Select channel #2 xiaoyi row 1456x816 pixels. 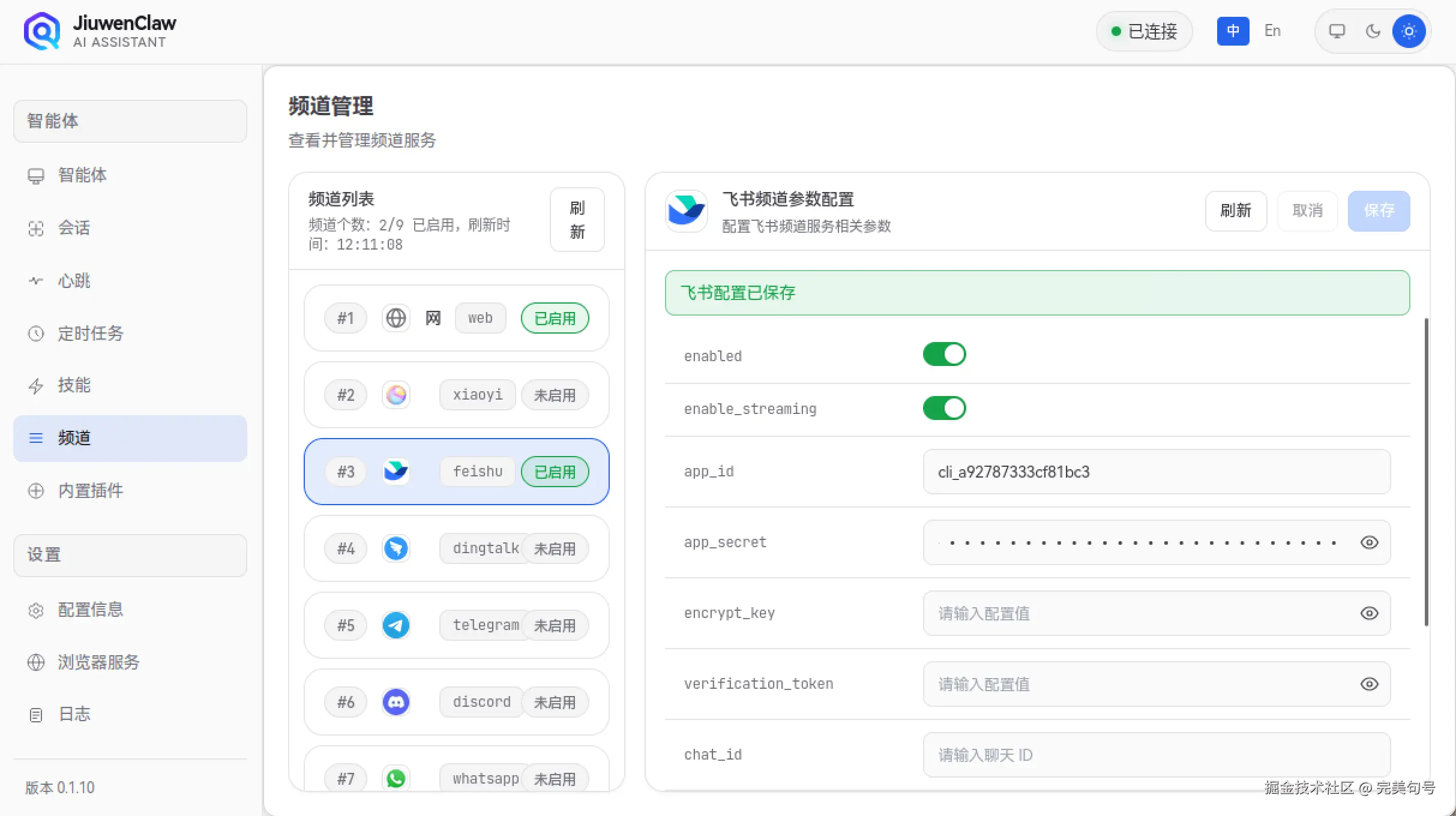pyautogui.click(x=456, y=395)
